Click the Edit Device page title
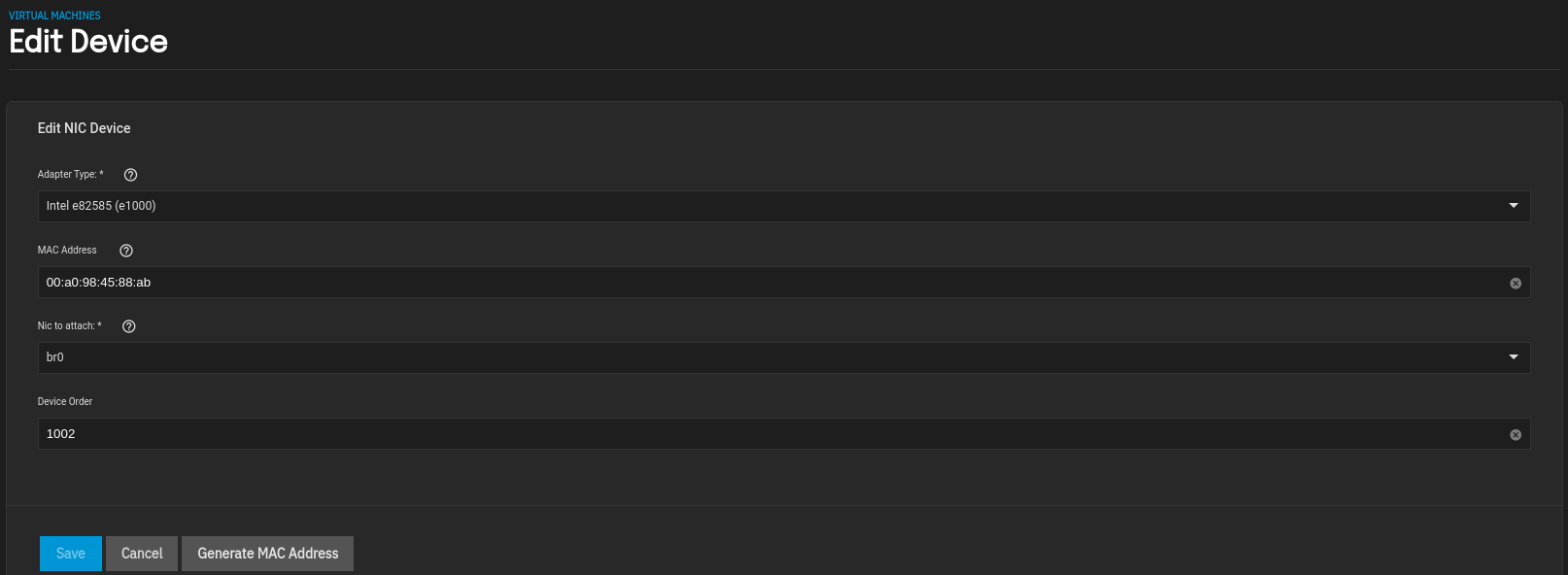 tap(88, 42)
